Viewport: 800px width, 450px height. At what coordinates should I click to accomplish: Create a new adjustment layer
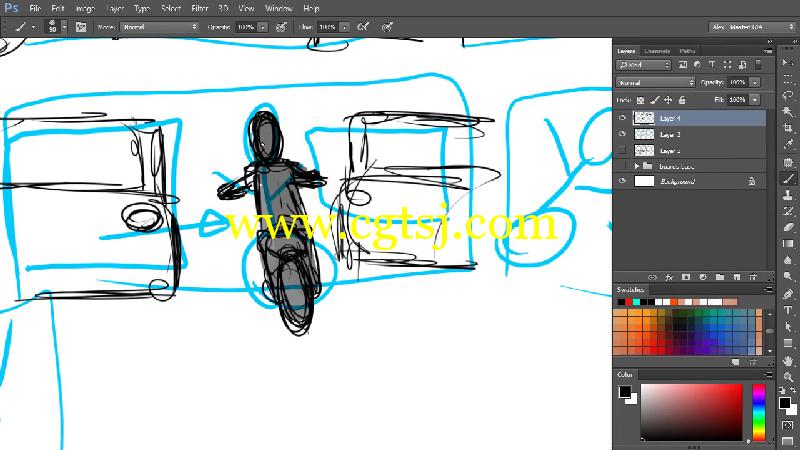pyautogui.click(x=703, y=277)
